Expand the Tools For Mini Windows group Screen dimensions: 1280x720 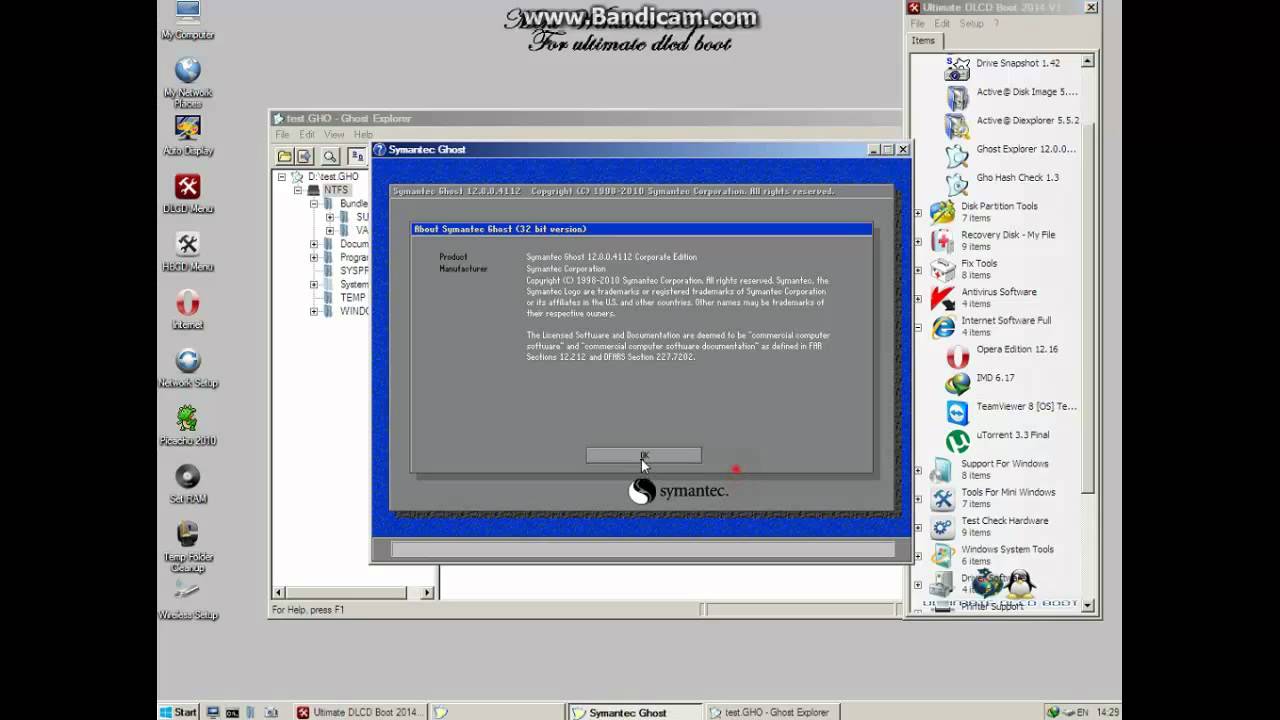tap(918, 498)
